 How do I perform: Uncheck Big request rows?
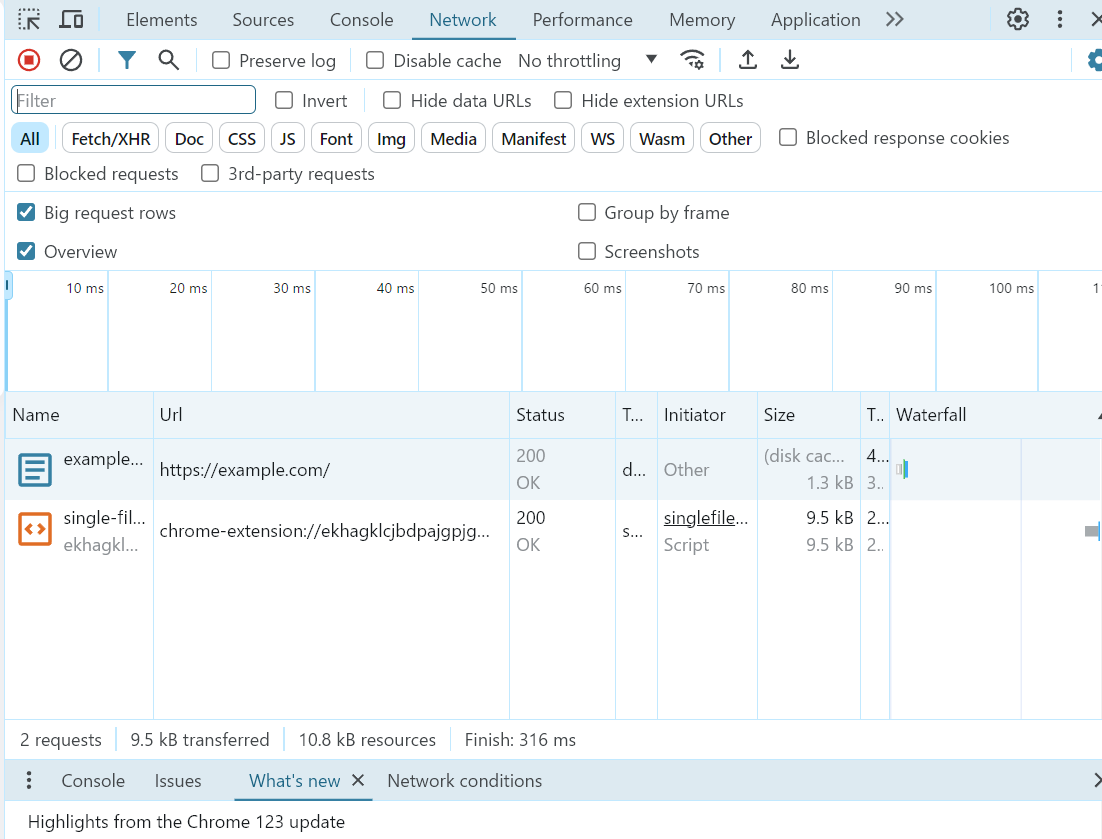click(27, 212)
